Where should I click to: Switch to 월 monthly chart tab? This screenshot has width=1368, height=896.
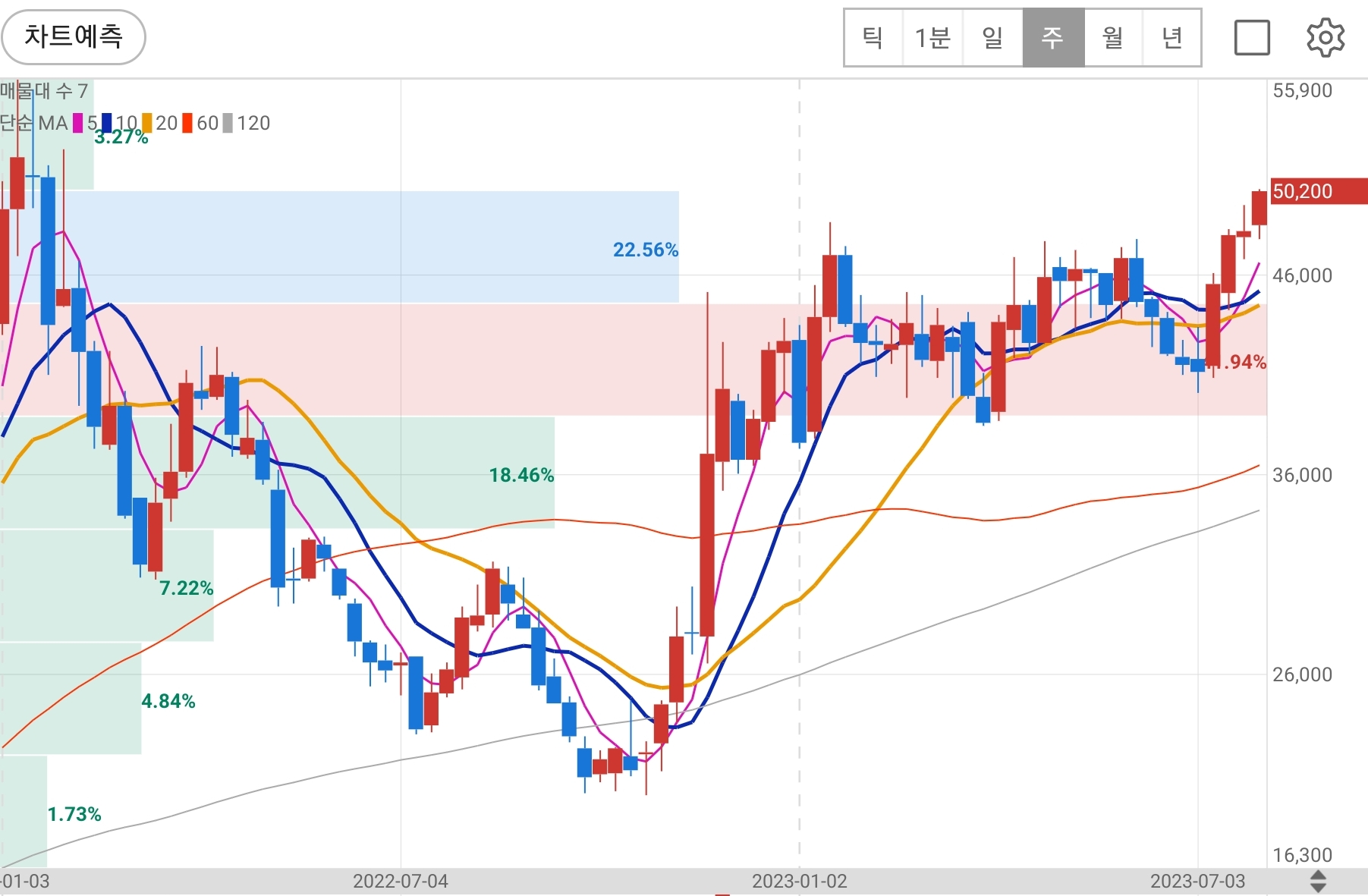1113,37
